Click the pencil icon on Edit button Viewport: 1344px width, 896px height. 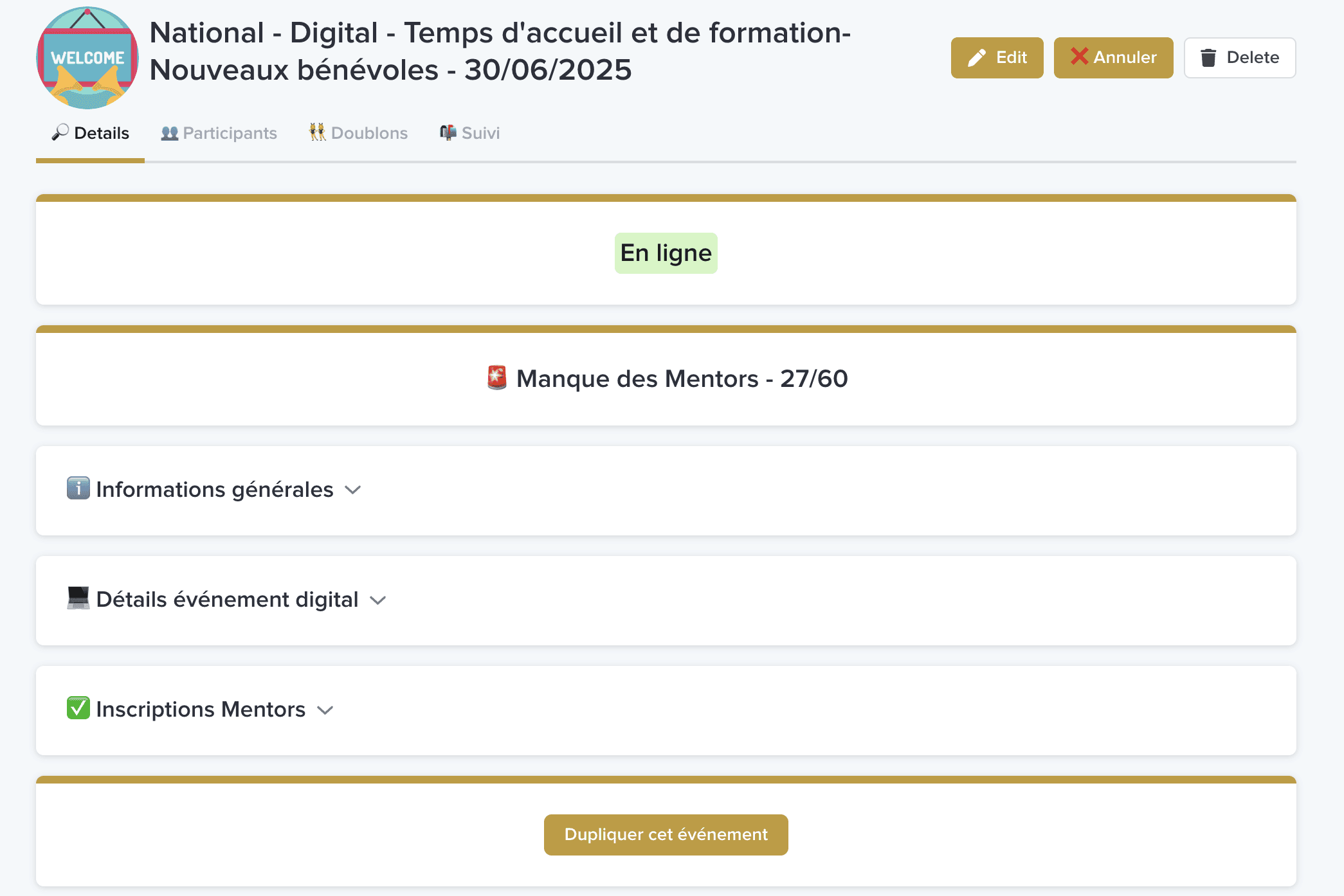(977, 58)
